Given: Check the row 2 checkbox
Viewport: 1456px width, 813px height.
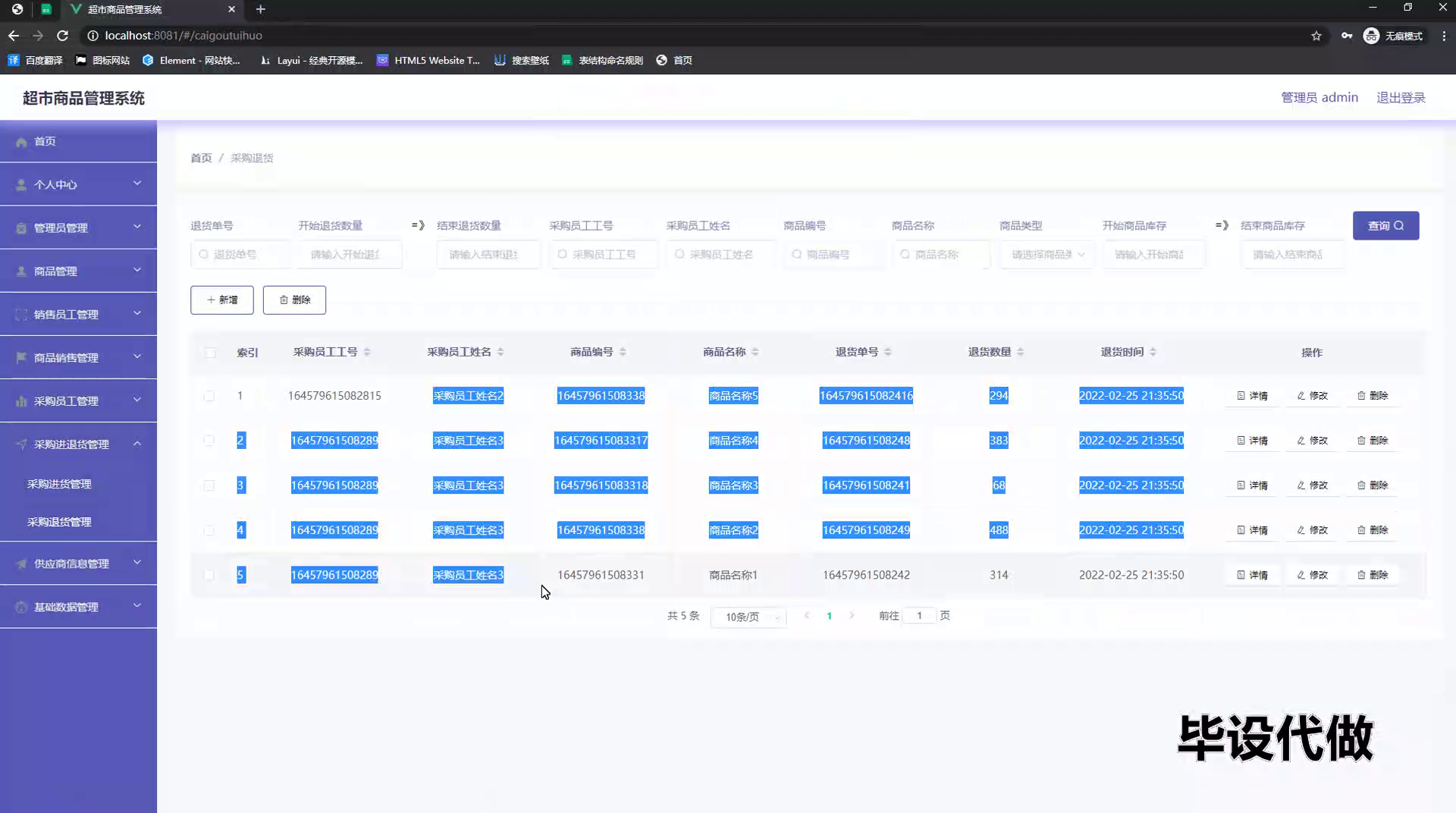Looking at the screenshot, I should tap(209, 441).
